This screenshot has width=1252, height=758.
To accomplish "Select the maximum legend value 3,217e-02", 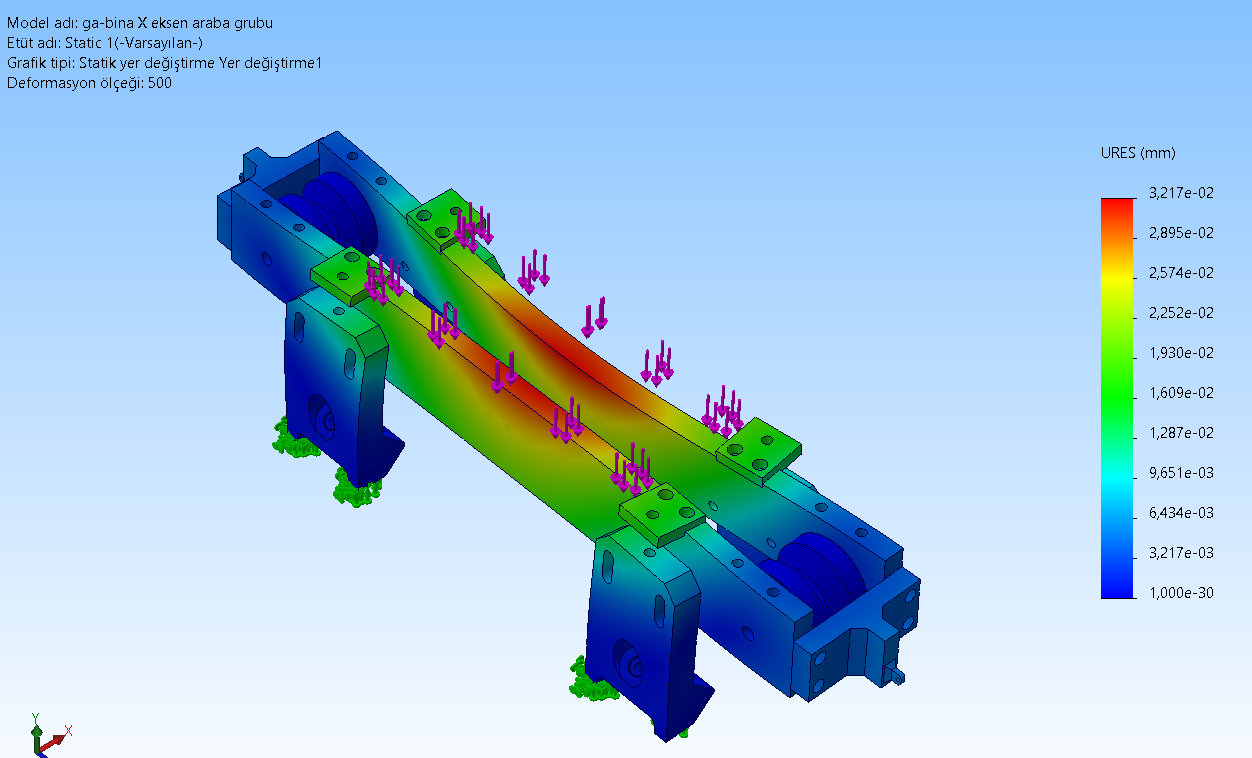I will tap(1182, 193).
